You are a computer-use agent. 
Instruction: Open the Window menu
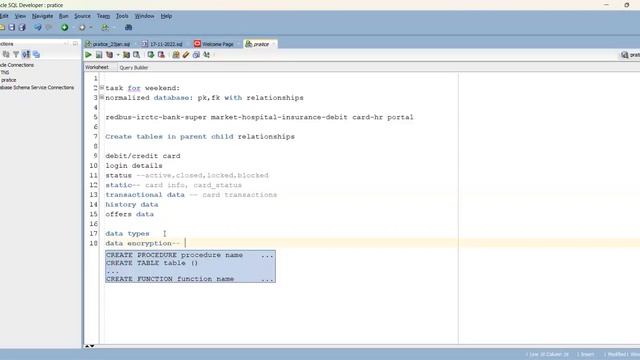click(x=144, y=16)
